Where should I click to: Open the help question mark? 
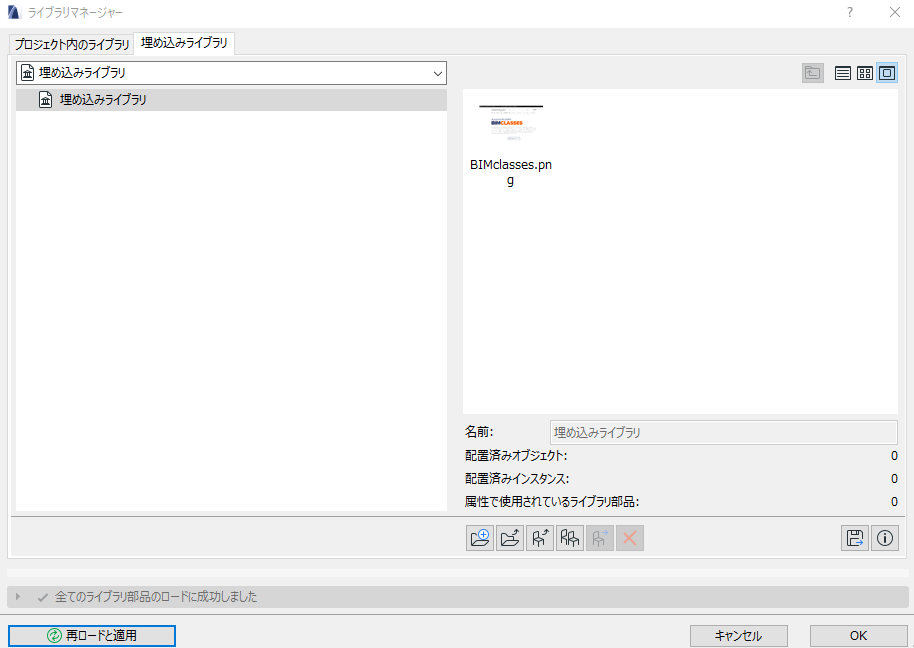click(x=850, y=12)
